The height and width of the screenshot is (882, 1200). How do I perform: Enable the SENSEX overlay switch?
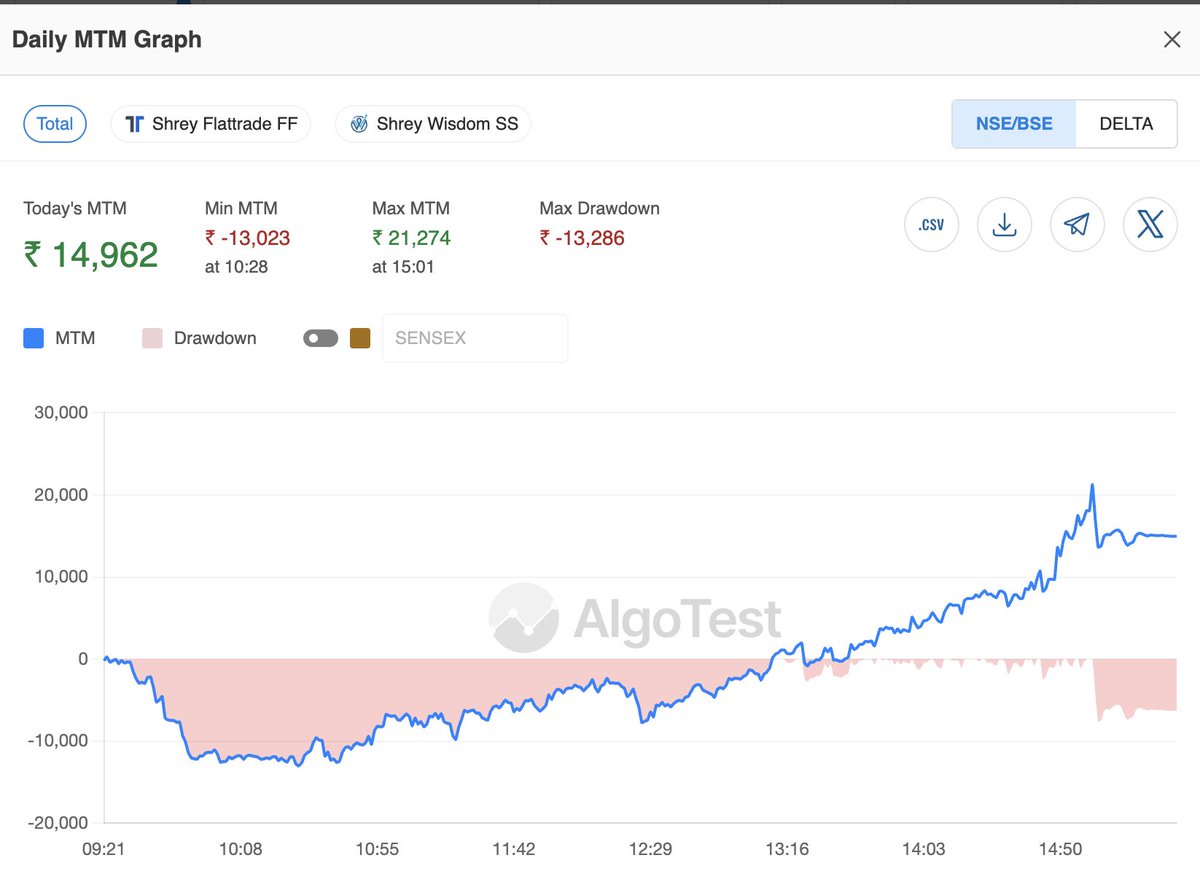(x=321, y=338)
